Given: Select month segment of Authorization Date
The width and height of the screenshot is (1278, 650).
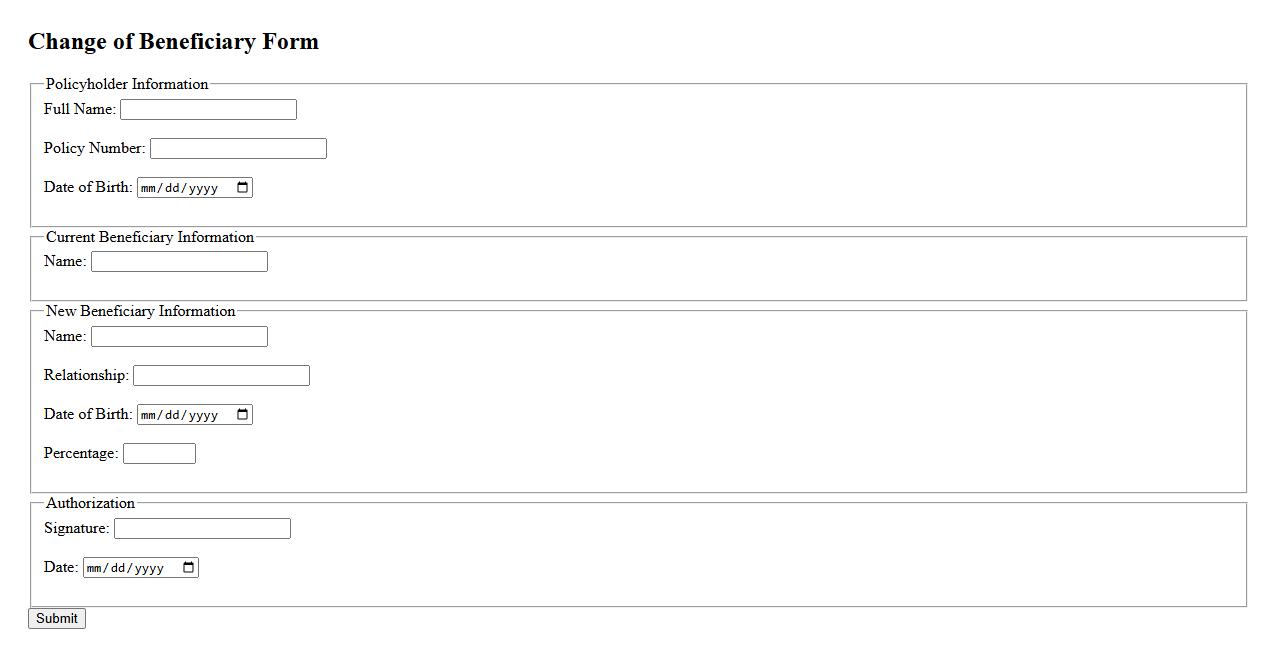Looking at the screenshot, I should pos(96,568).
